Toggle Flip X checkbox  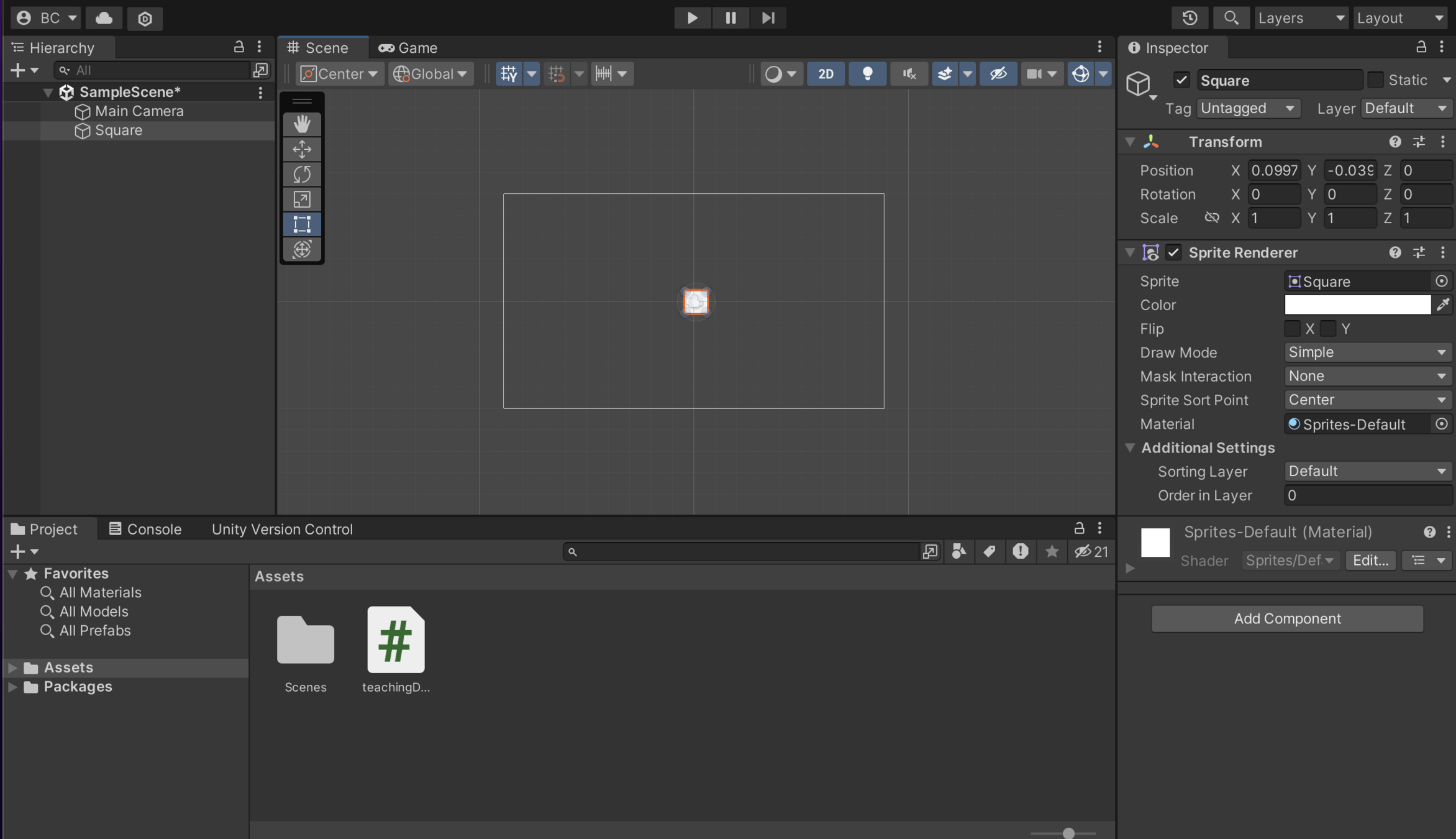click(x=1292, y=329)
